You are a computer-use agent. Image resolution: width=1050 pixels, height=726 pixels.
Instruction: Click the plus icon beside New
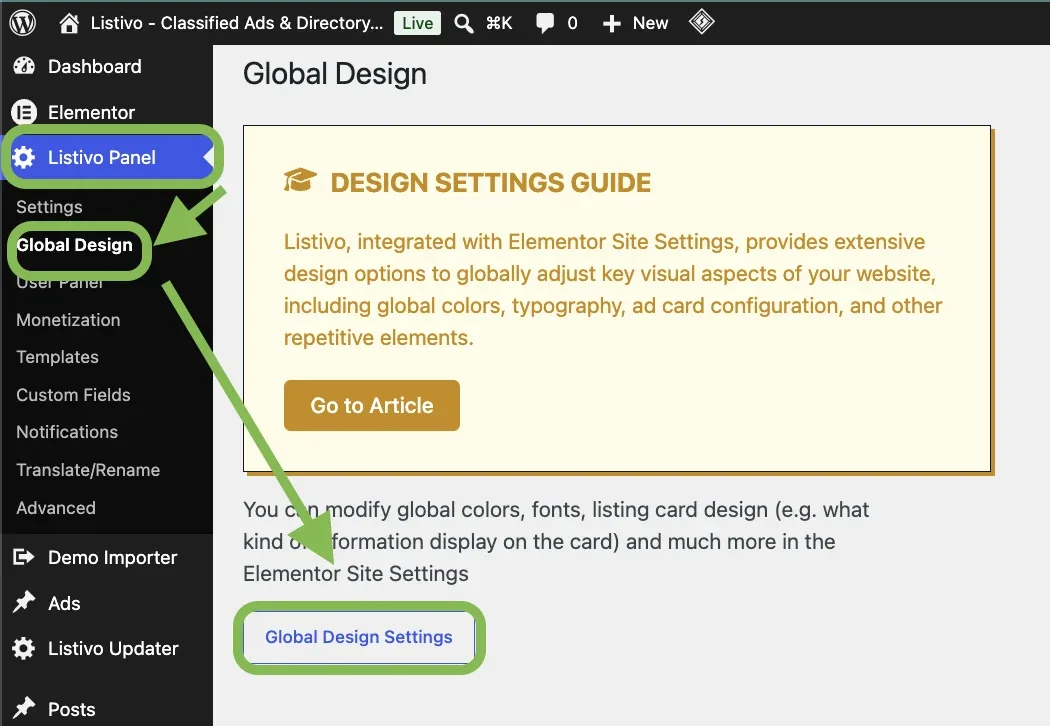coord(611,24)
